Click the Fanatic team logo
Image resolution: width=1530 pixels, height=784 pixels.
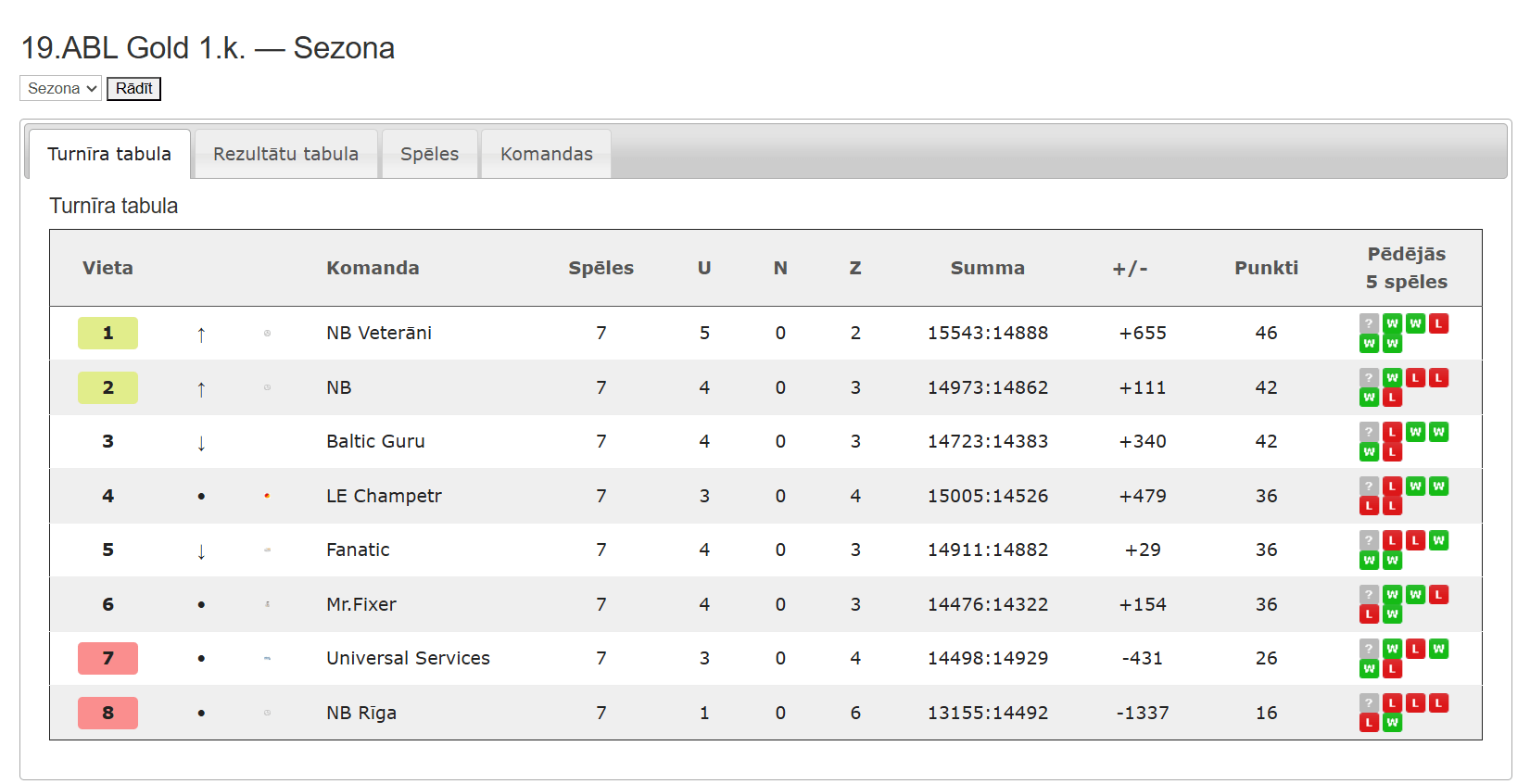tap(267, 550)
